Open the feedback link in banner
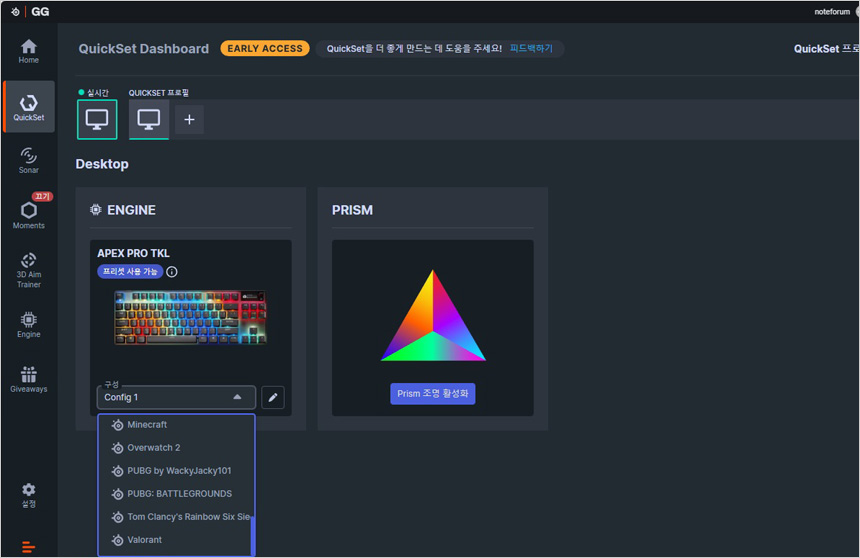860x558 pixels. tap(531, 48)
